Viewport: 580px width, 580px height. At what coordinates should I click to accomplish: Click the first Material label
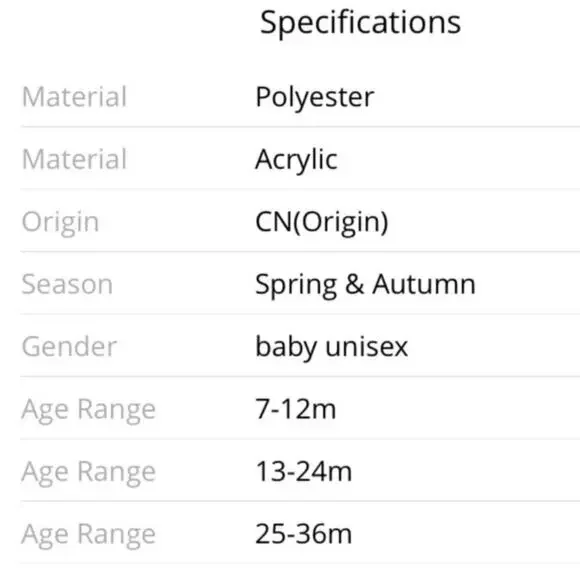[x=74, y=97]
